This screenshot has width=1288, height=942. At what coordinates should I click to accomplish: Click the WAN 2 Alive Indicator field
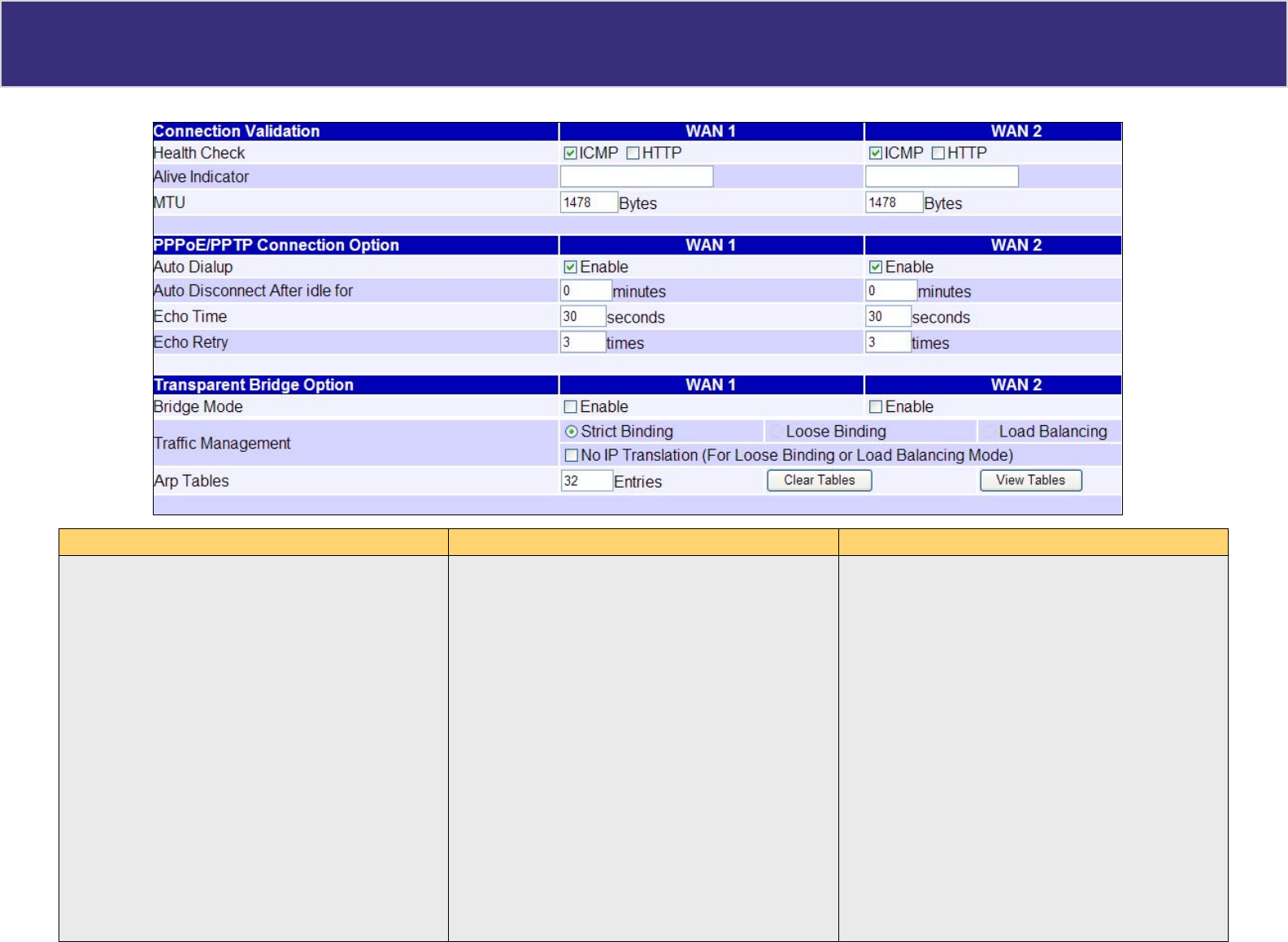tap(941, 176)
